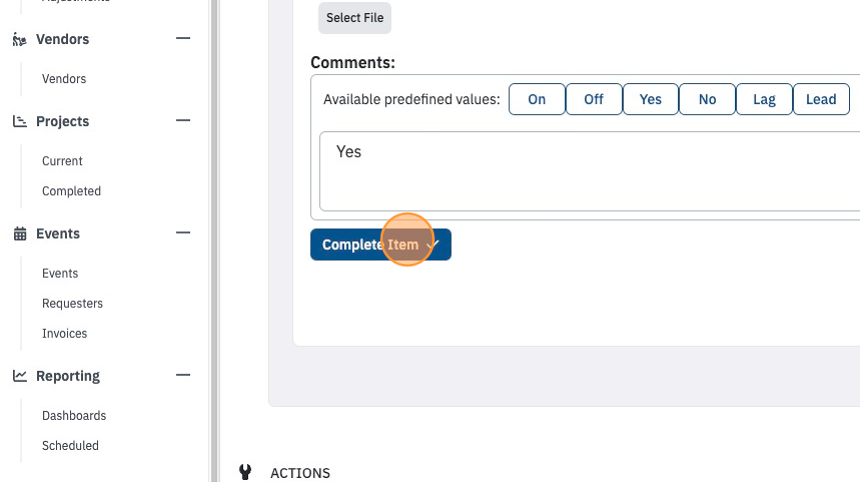This screenshot has height=482, width=860.
Task: Go to Invoices under Events
Action: [64, 333]
